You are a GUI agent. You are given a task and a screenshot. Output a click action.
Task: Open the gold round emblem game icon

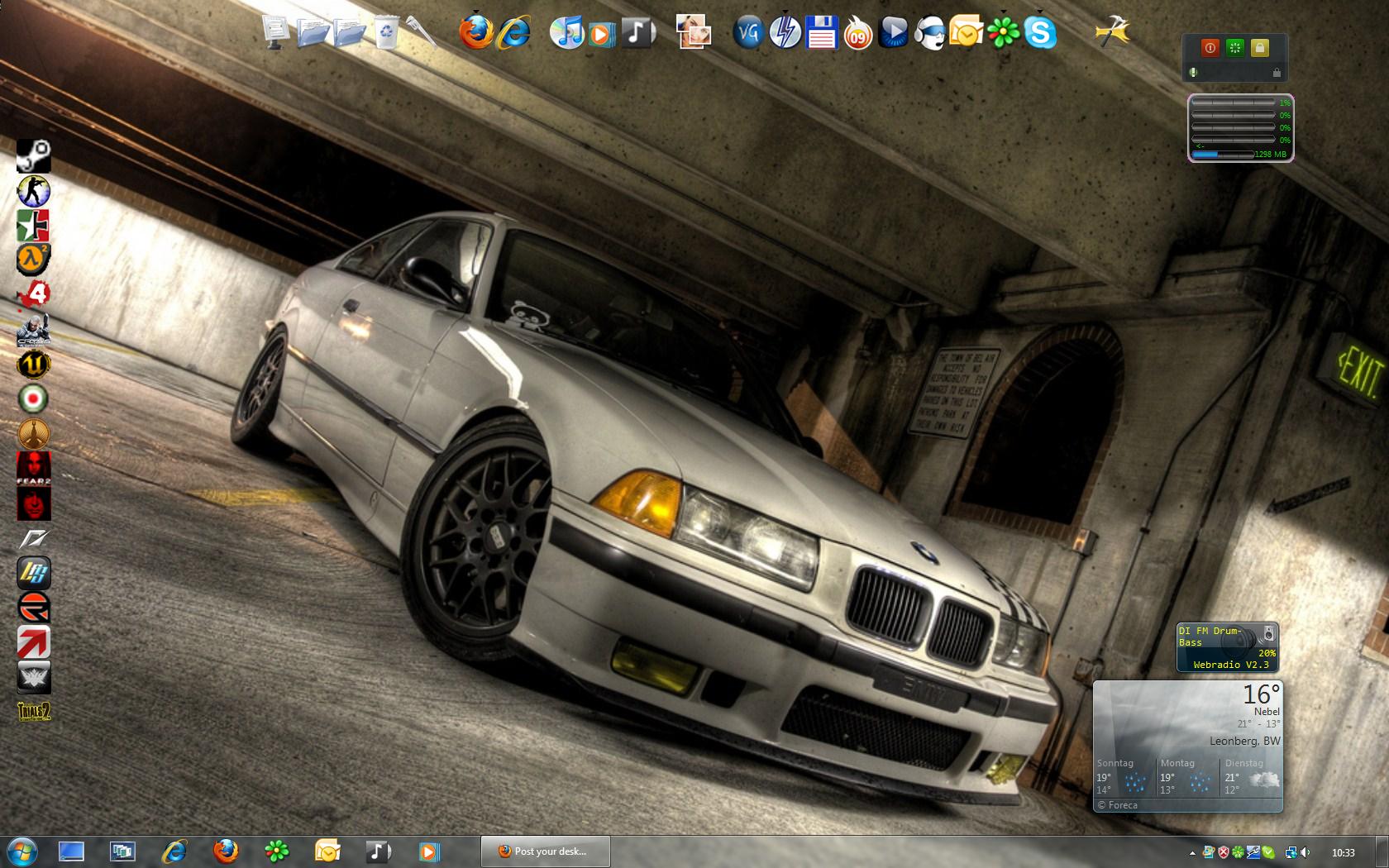(x=34, y=434)
